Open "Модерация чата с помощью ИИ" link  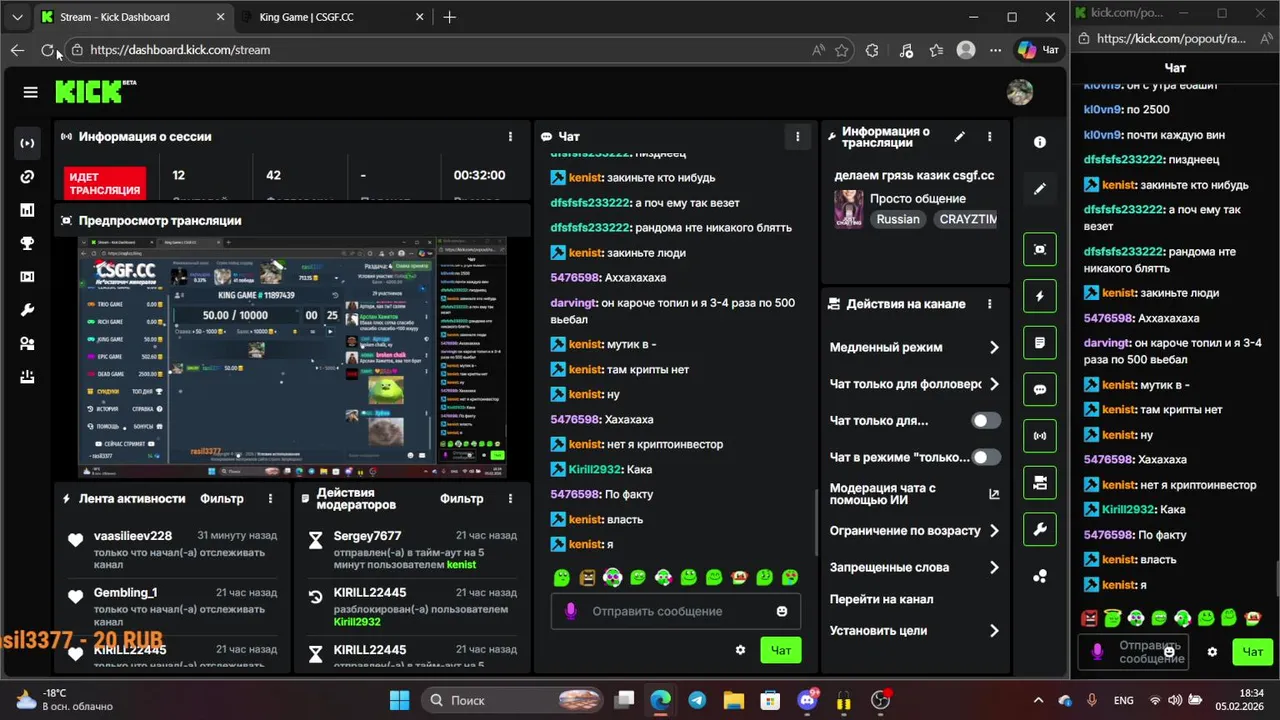click(x=914, y=494)
